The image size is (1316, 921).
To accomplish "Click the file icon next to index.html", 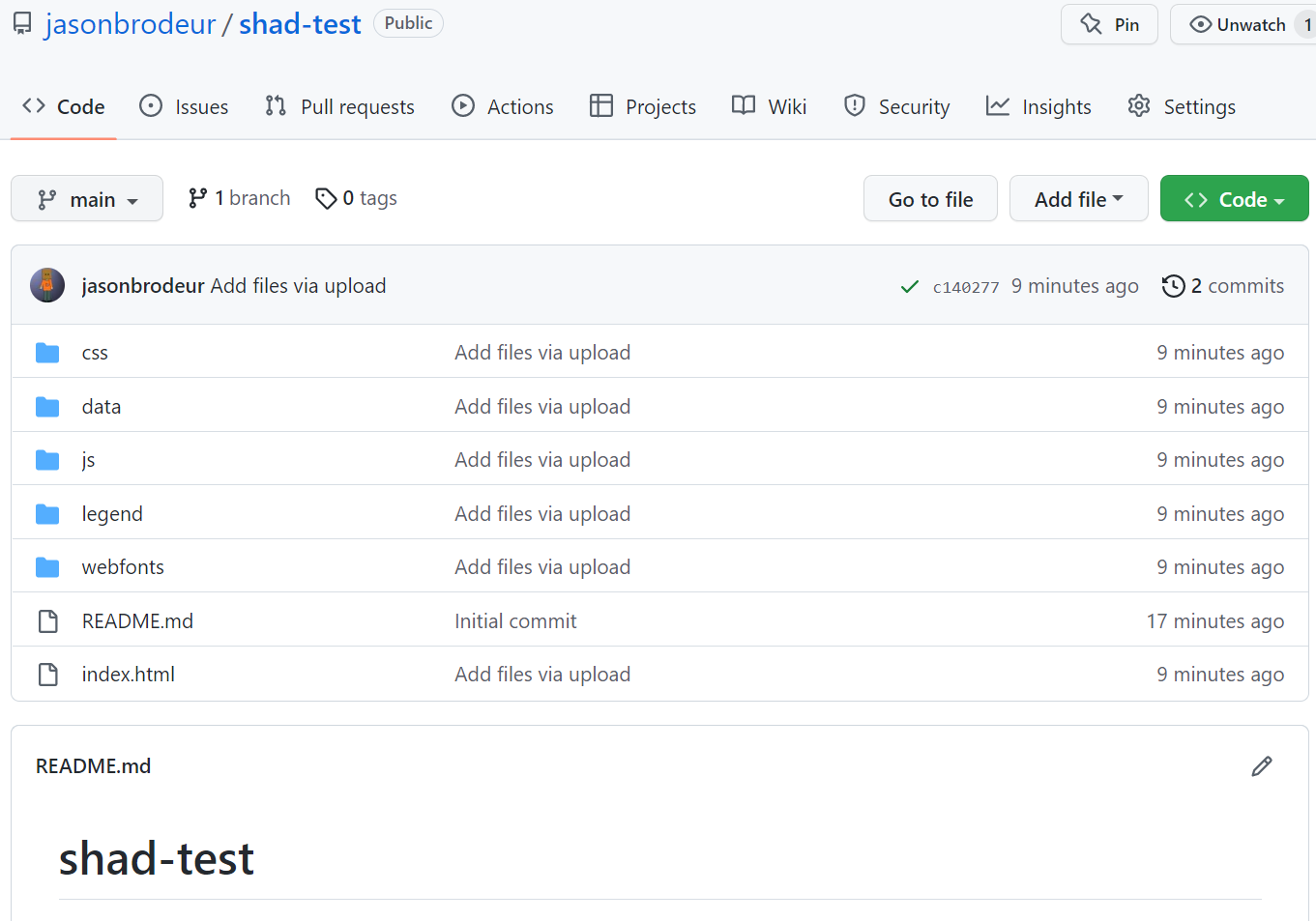I will coord(47,675).
